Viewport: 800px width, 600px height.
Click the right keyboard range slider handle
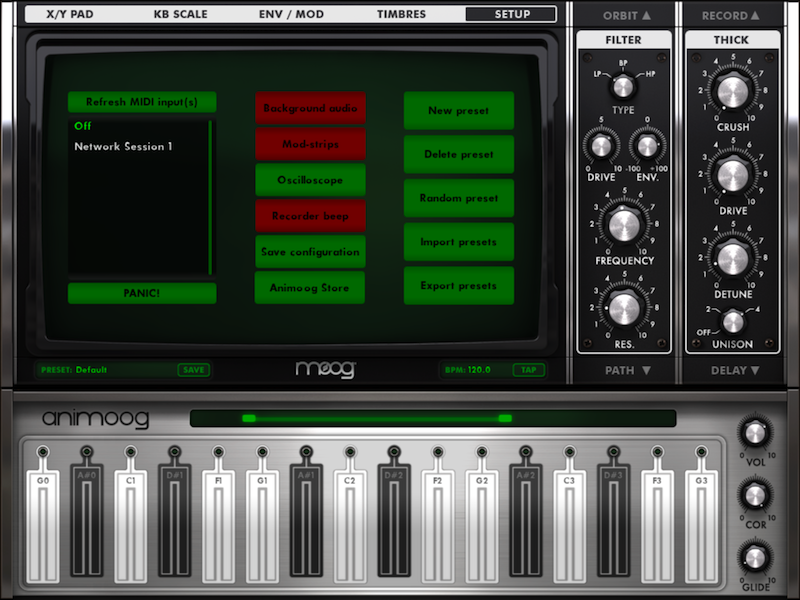pos(505,418)
